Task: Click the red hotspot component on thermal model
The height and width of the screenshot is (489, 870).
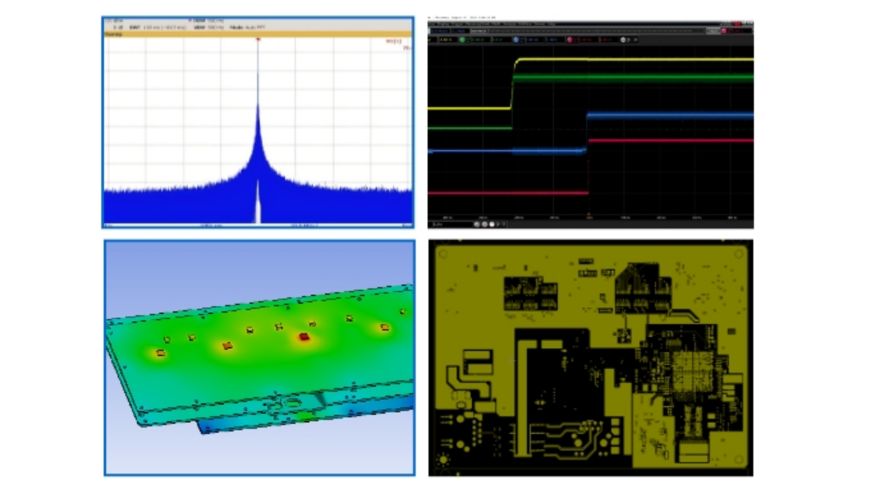Action: coord(302,337)
